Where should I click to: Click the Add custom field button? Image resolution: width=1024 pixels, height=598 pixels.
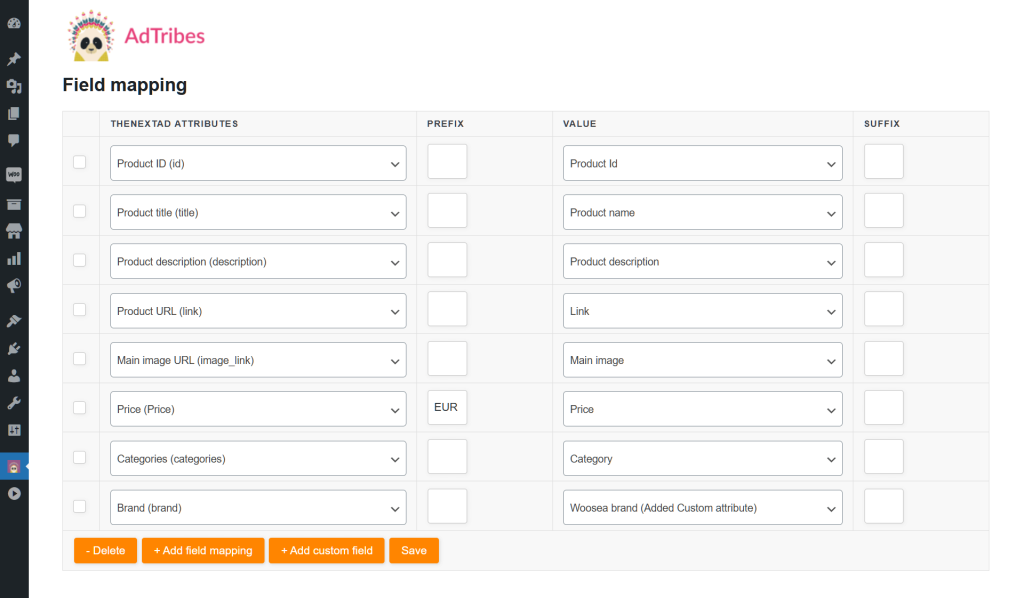[x=326, y=550]
